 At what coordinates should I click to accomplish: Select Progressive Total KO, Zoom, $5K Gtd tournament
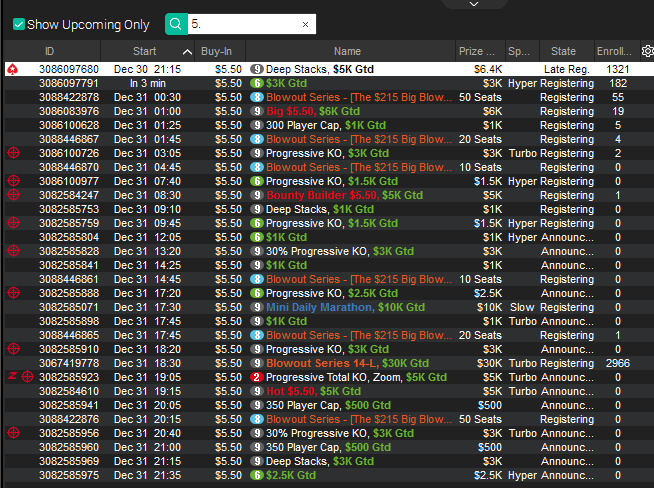coord(356,377)
